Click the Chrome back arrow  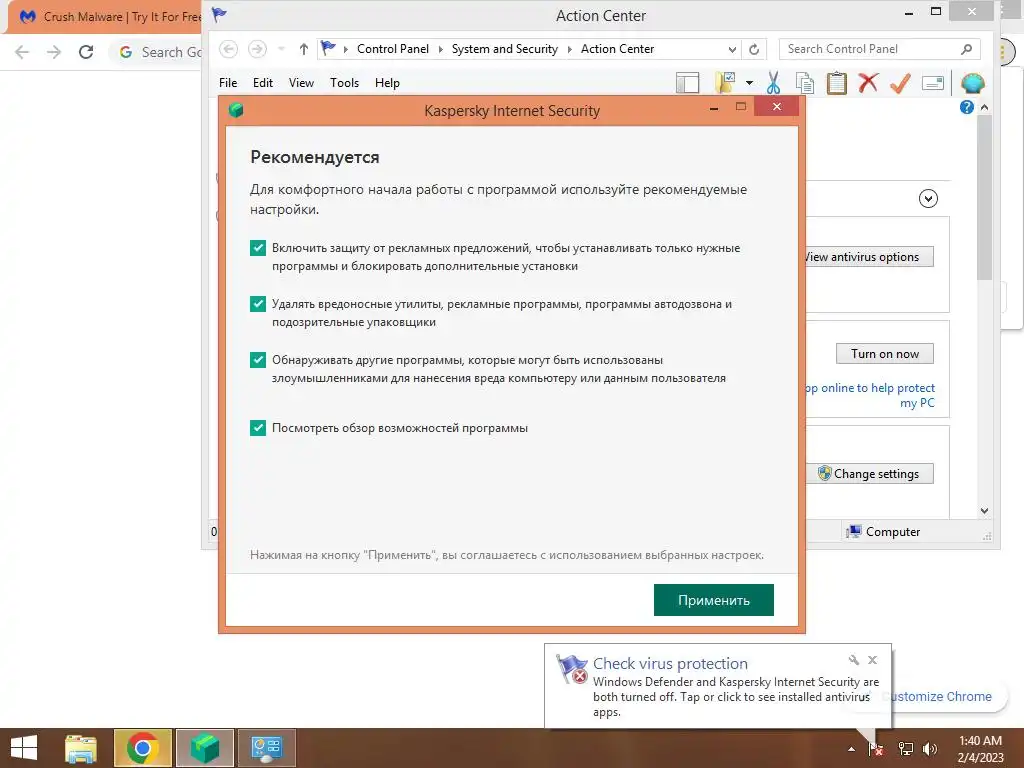(x=22, y=52)
